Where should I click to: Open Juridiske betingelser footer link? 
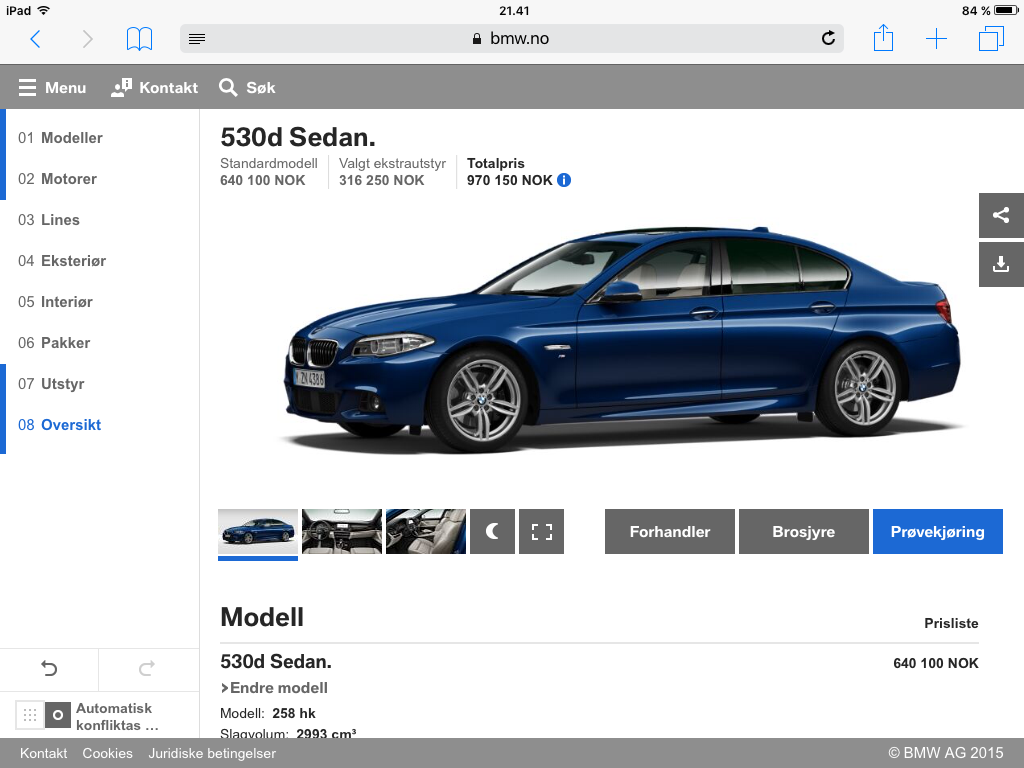212,753
